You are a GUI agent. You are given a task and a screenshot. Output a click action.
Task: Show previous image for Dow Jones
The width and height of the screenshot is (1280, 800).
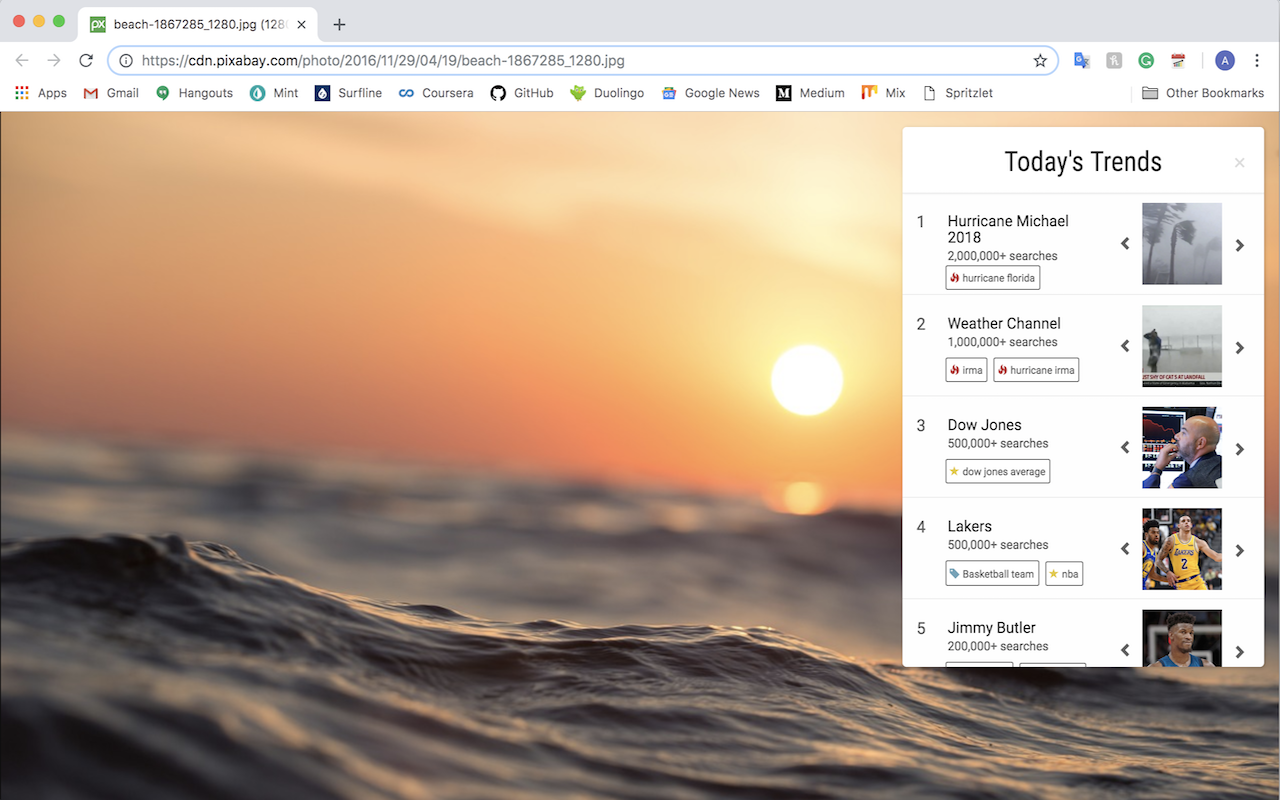pyautogui.click(x=1125, y=448)
